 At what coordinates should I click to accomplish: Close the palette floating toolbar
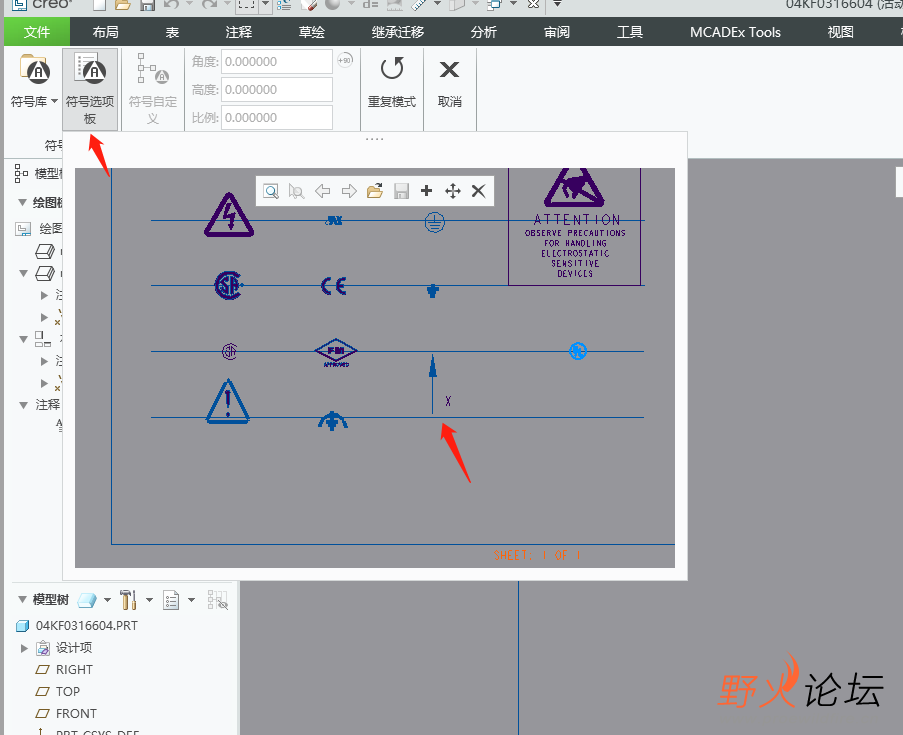tap(479, 191)
